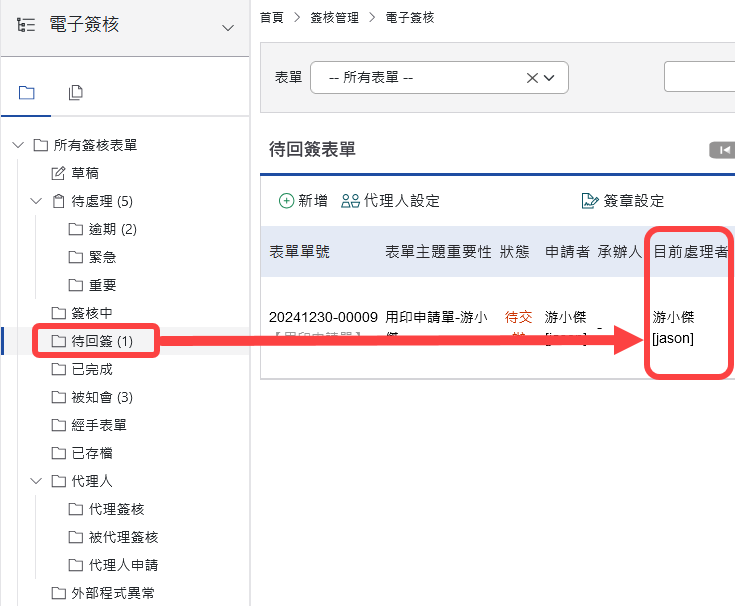Click folder icon beside 已完成
The height and width of the screenshot is (606, 735).
tap(58, 369)
